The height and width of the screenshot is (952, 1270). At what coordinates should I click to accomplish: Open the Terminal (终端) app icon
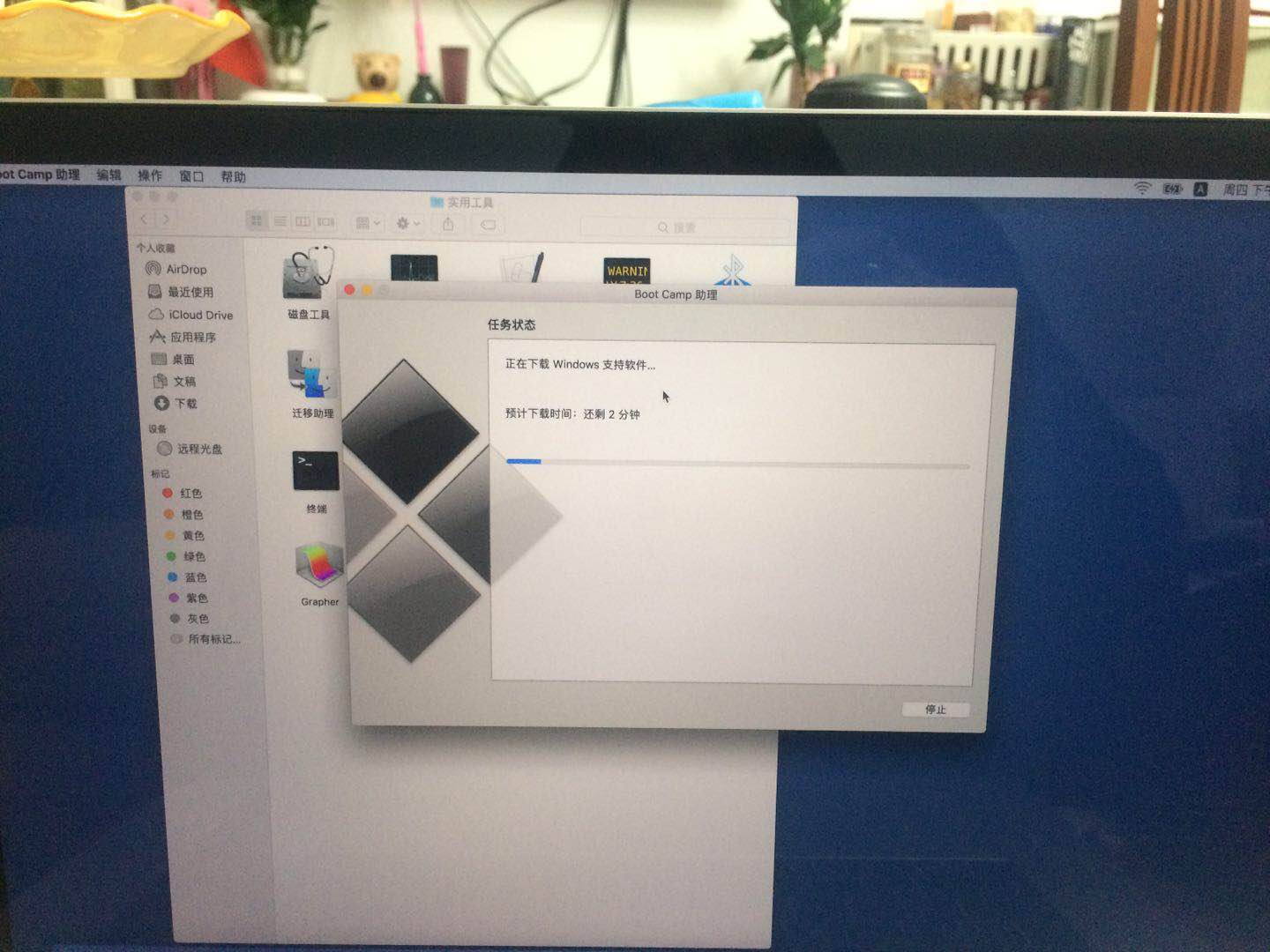tap(316, 472)
